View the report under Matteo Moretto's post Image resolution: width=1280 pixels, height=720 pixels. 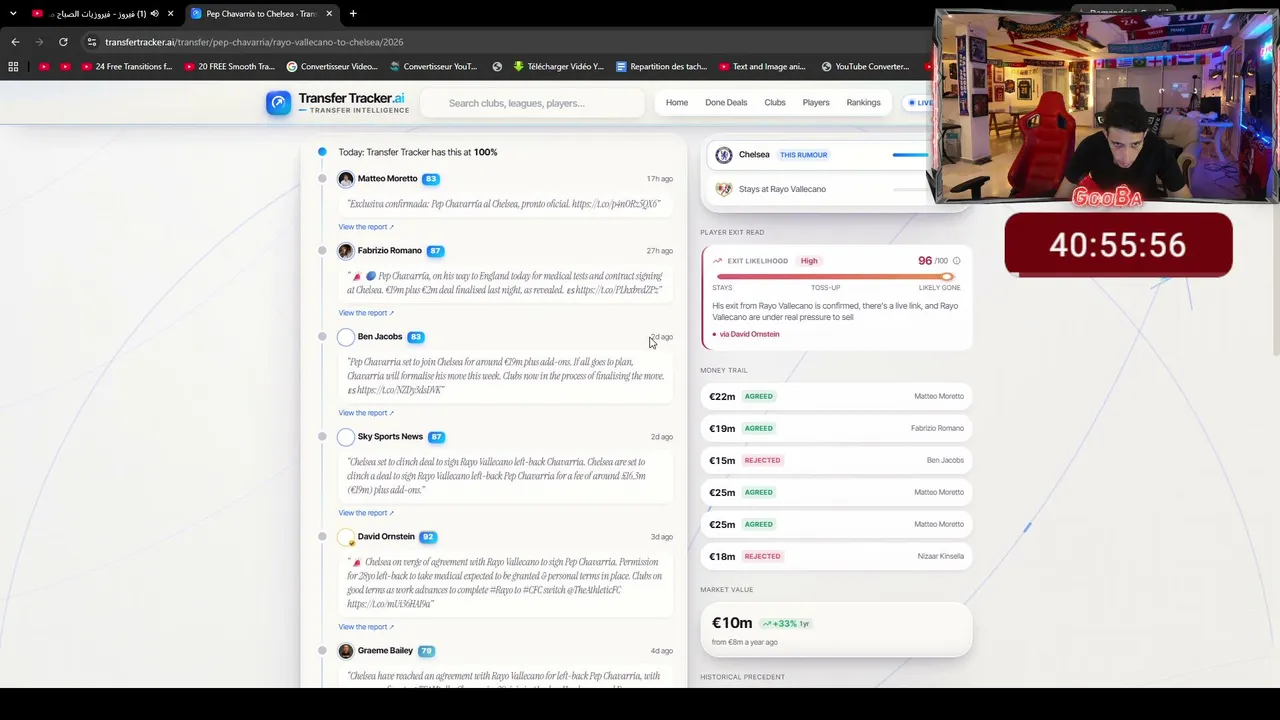coord(366,227)
